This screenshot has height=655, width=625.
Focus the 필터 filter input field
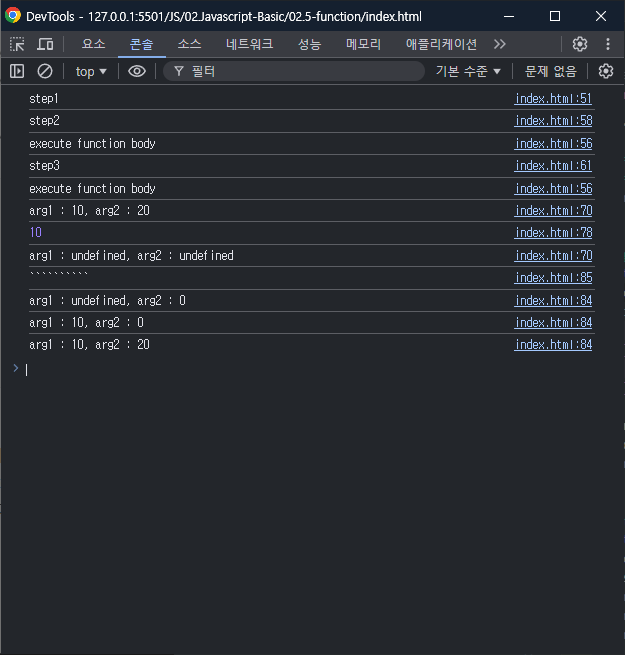pyautogui.click(x=294, y=71)
